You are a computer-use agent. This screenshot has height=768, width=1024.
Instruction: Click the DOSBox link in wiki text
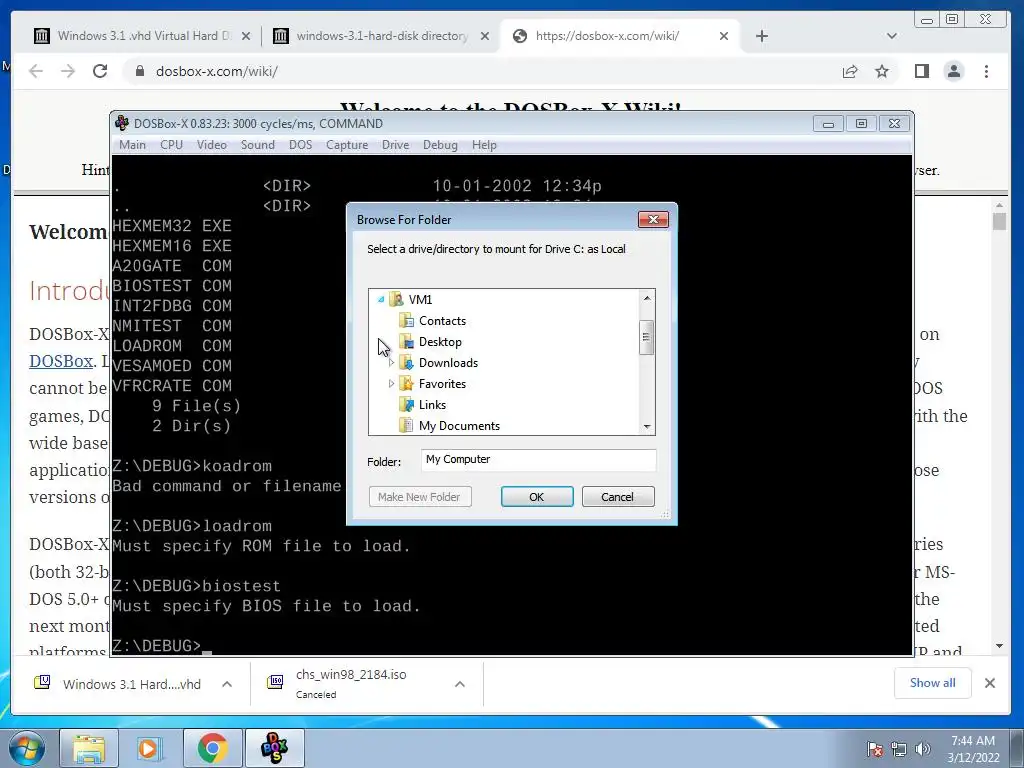click(61, 361)
